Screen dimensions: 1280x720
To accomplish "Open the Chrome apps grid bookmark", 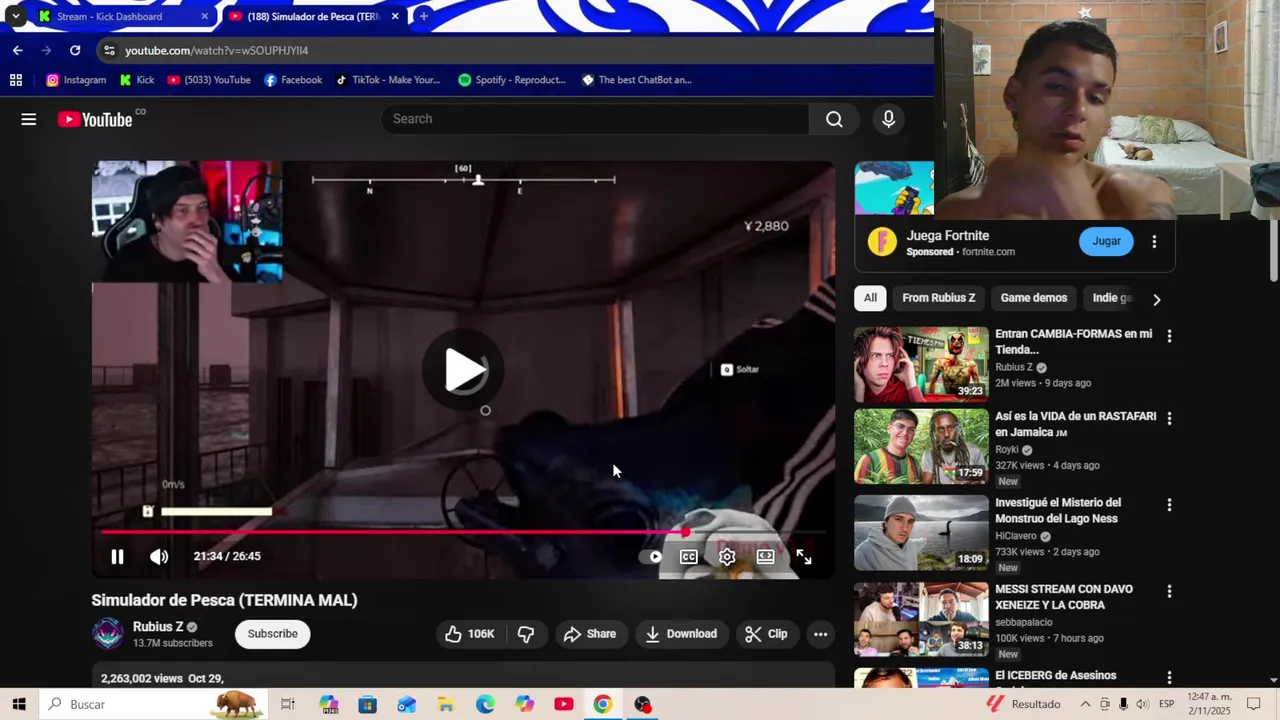I will (x=16, y=80).
